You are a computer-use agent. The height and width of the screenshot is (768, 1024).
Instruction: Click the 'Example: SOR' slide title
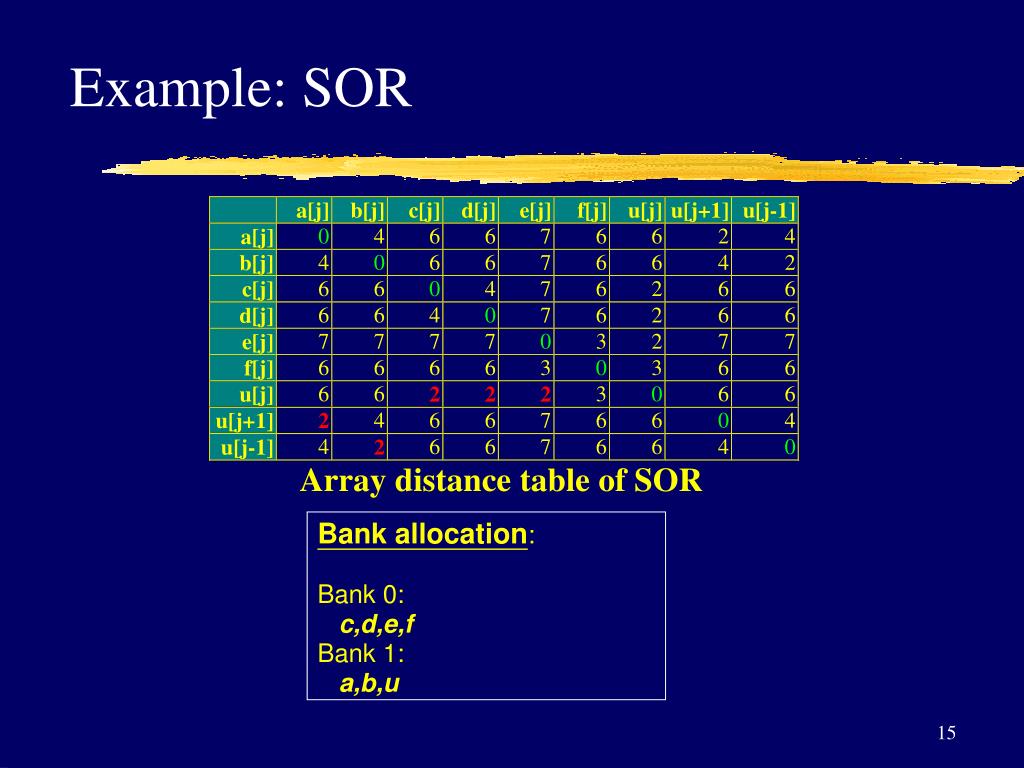tap(240, 88)
